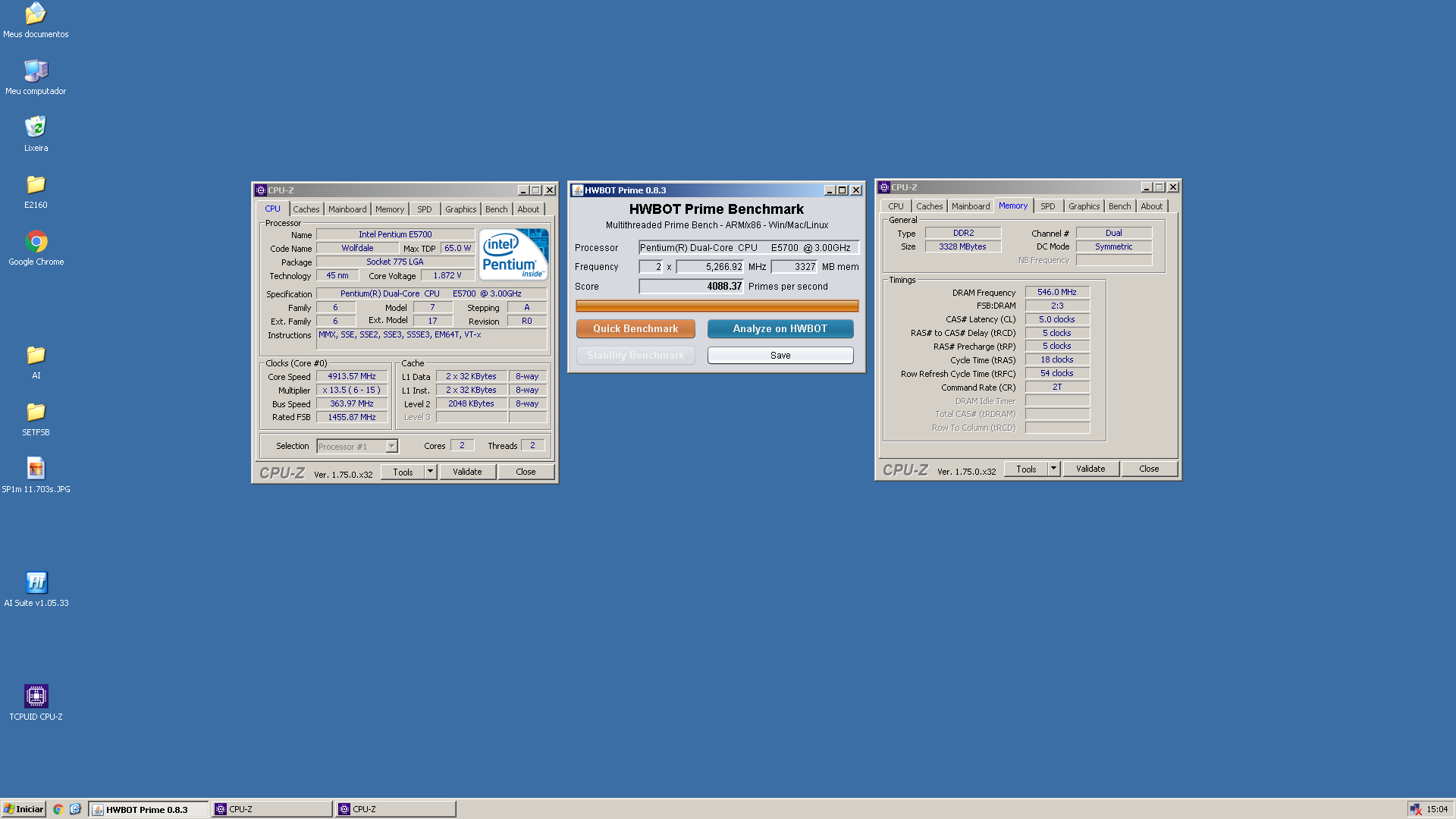Click the Intel Pentium inside logo
This screenshot has width=1456, height=819.
click(x=513, y=254)
